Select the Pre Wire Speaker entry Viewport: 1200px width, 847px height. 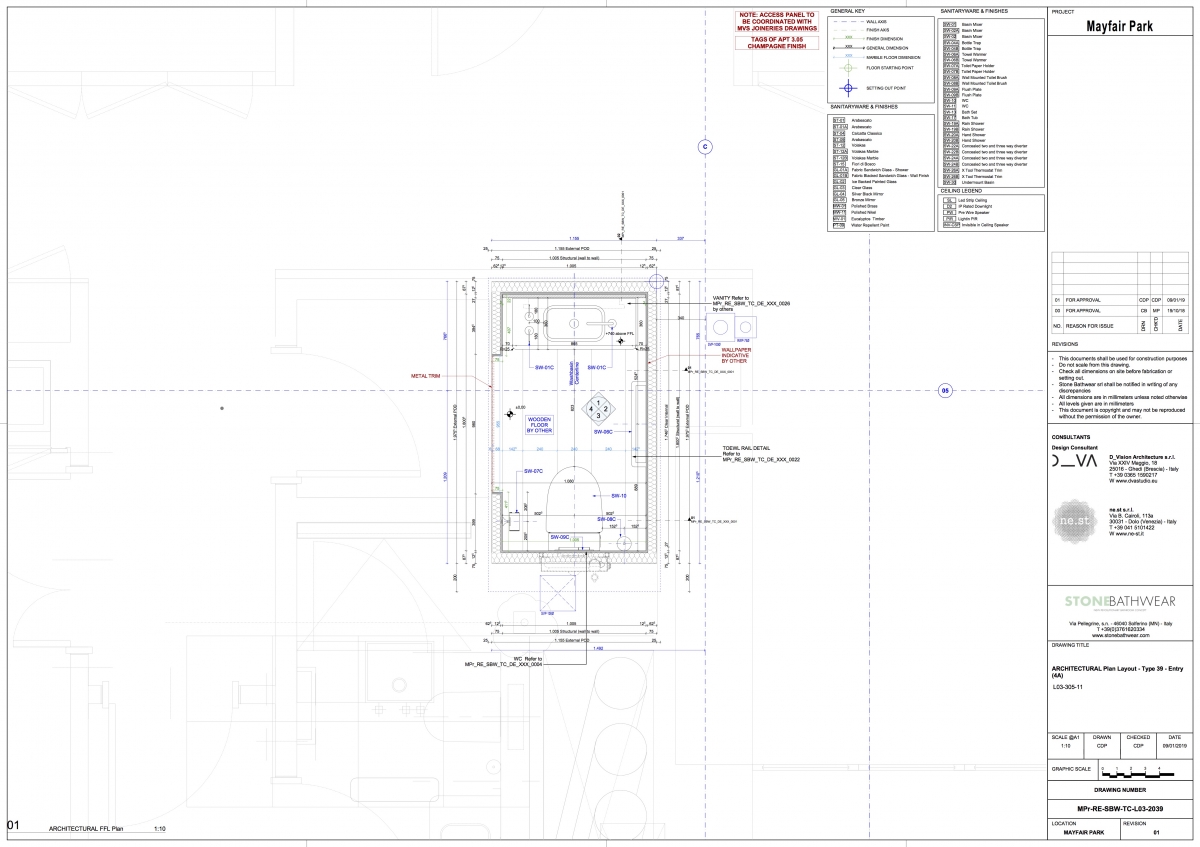coord(966,213)
